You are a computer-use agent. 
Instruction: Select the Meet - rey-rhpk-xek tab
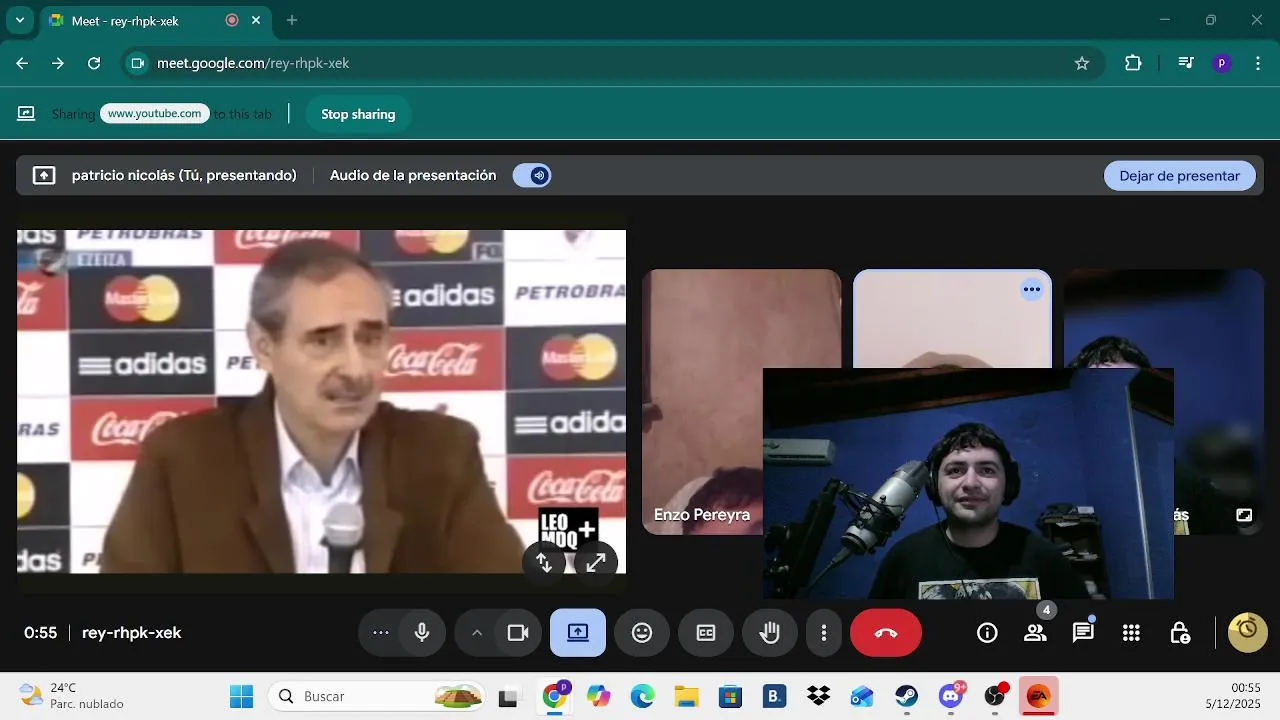[x=154, y=21]
